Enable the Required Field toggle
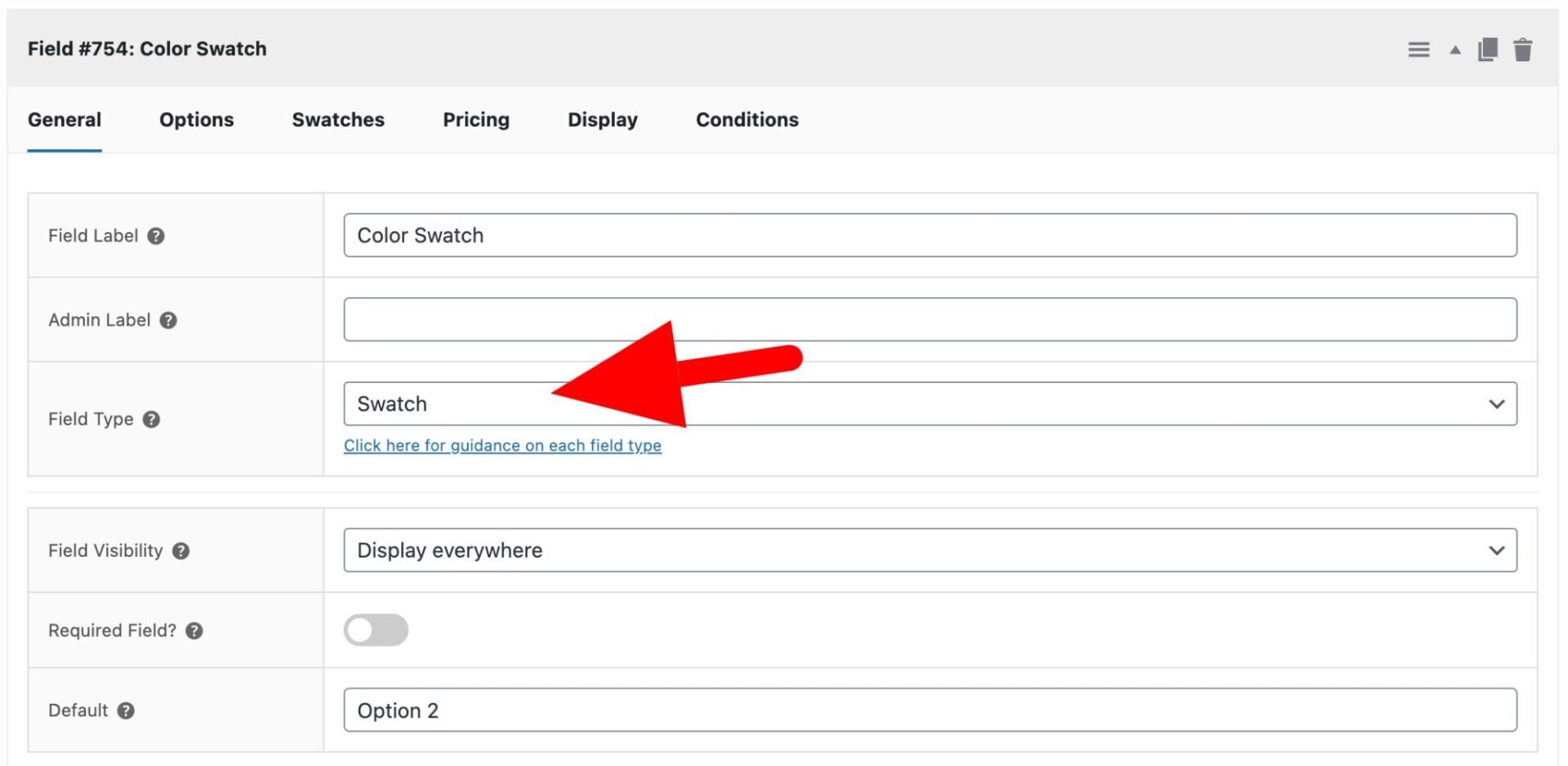Image resolution: width=1568 pixels, height=766 pixels. pos(376,630)
